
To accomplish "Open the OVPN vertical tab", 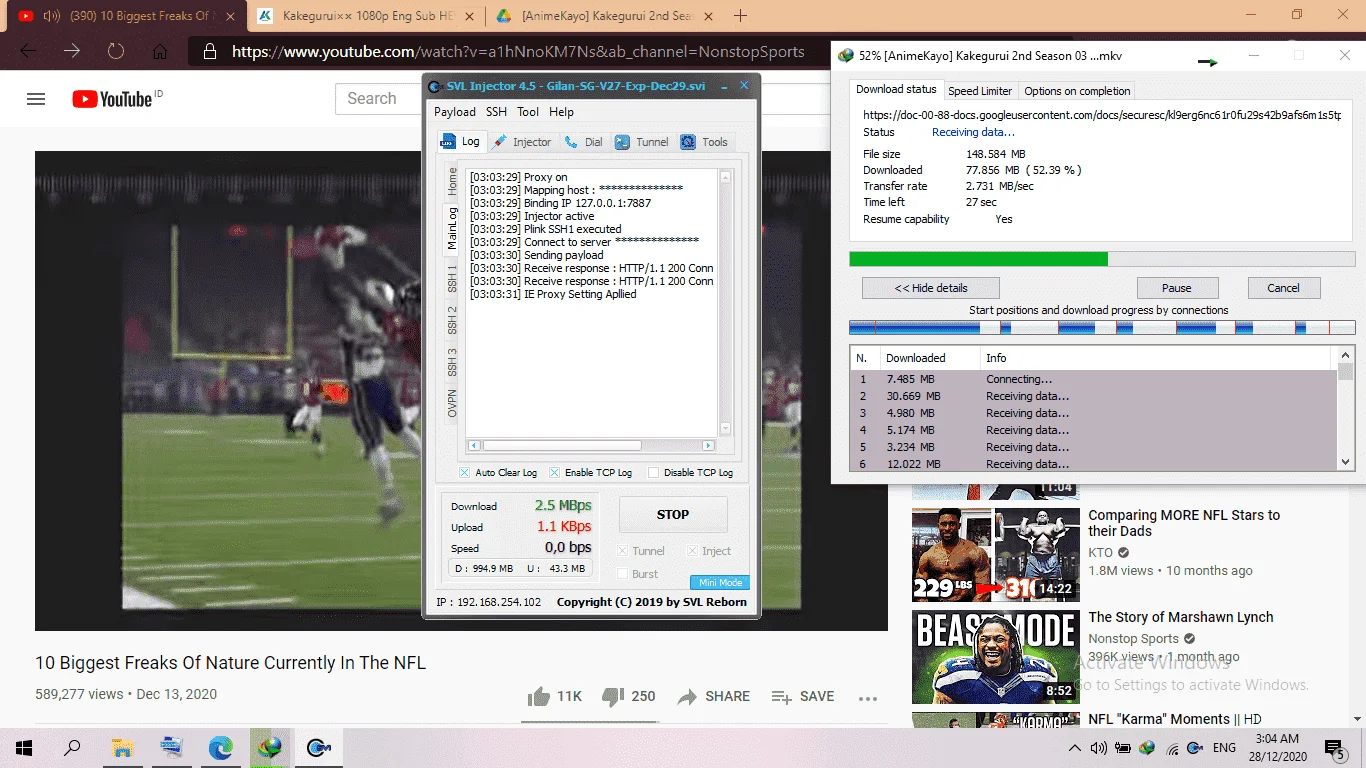I will point(452,403).
